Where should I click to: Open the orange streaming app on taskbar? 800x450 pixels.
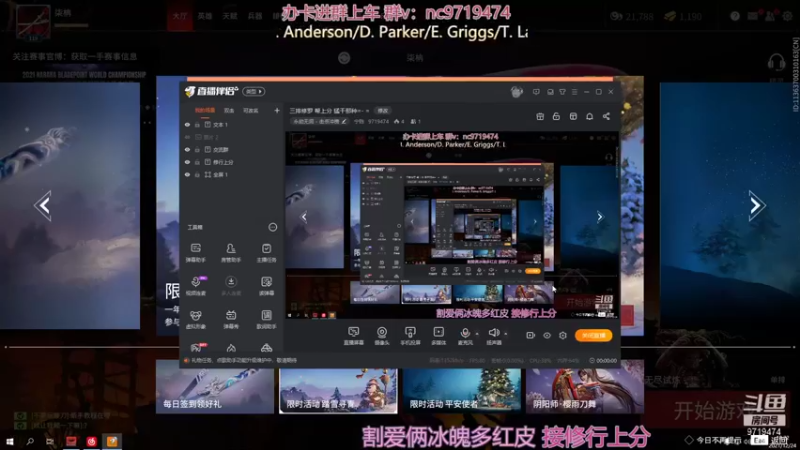pyautogui.click(x=112, y=441)
